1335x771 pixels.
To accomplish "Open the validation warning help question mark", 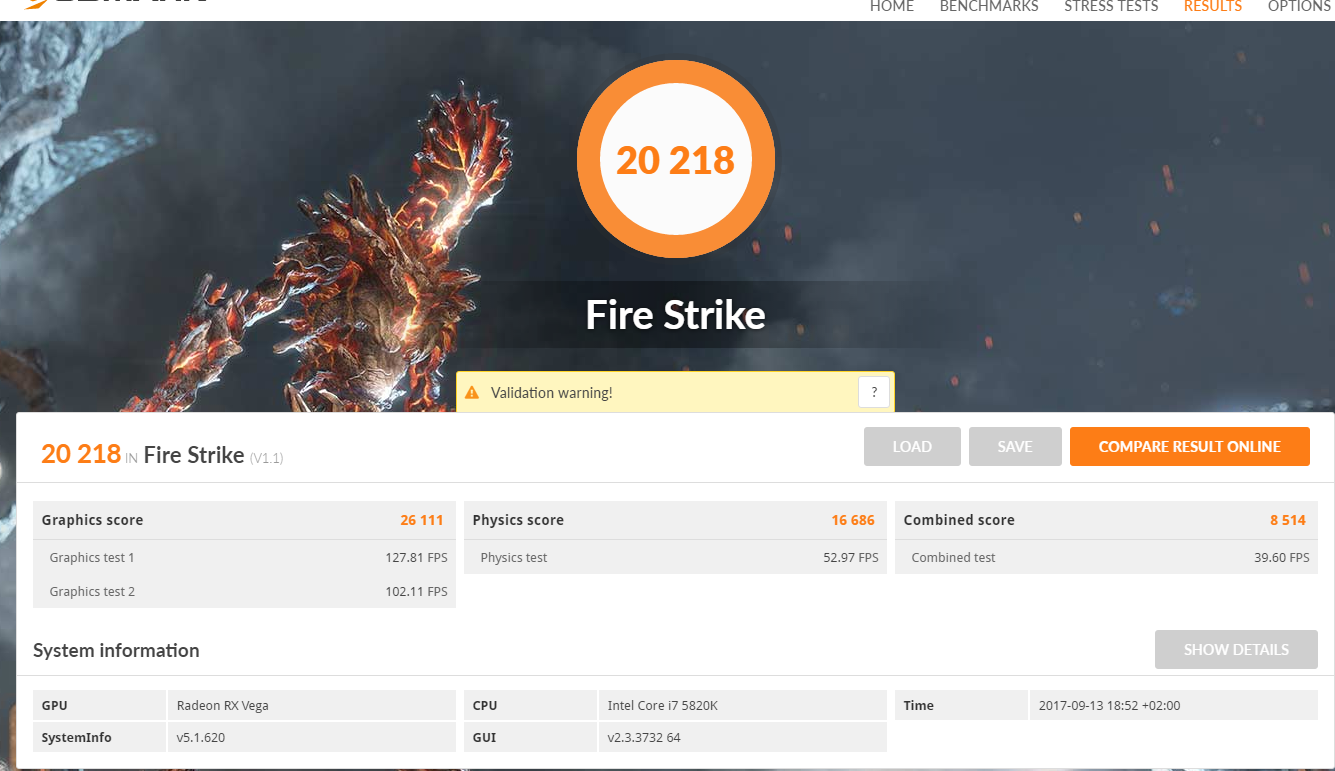I will point(874,392).
